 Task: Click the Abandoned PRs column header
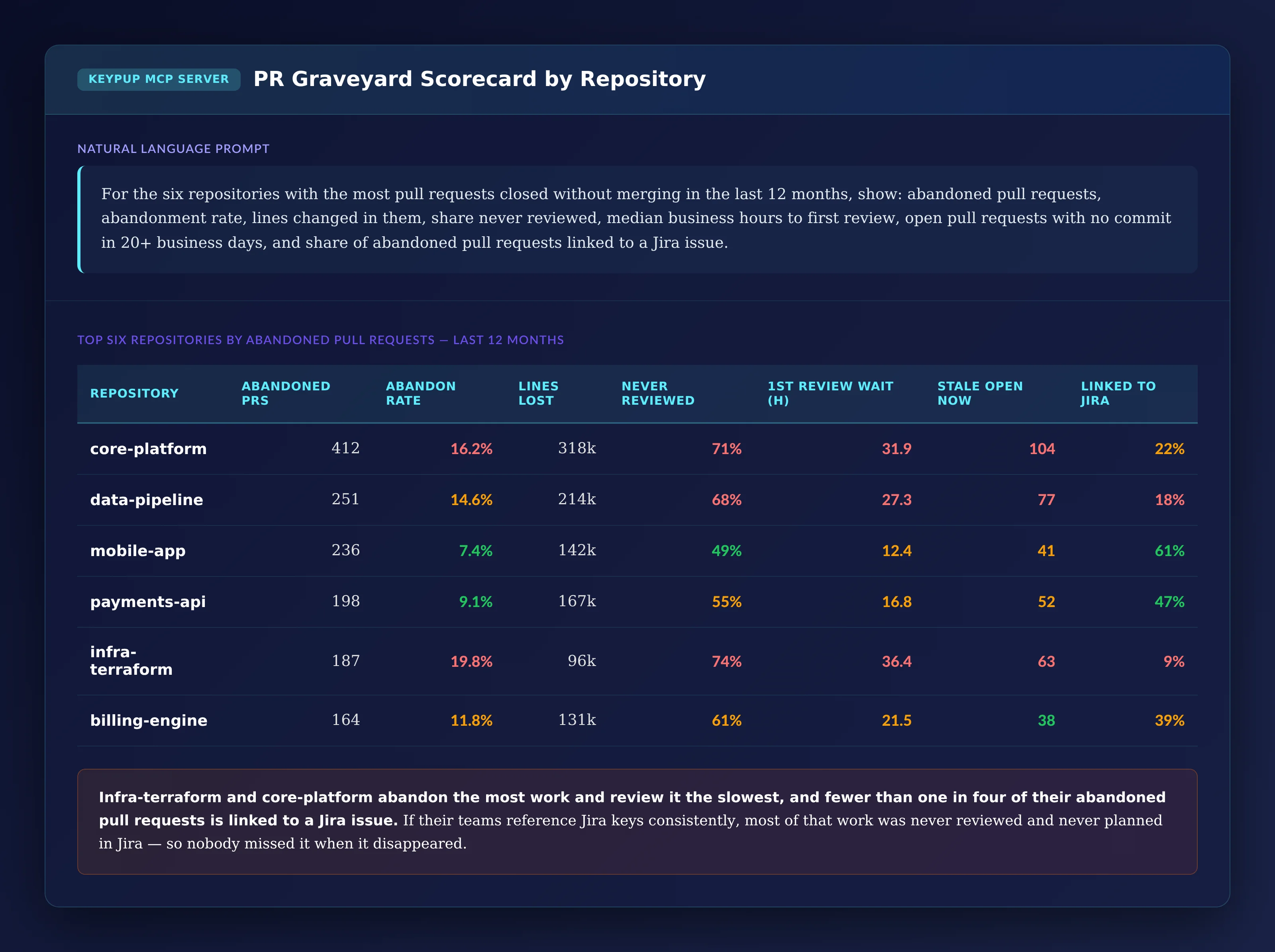[286, 394]
